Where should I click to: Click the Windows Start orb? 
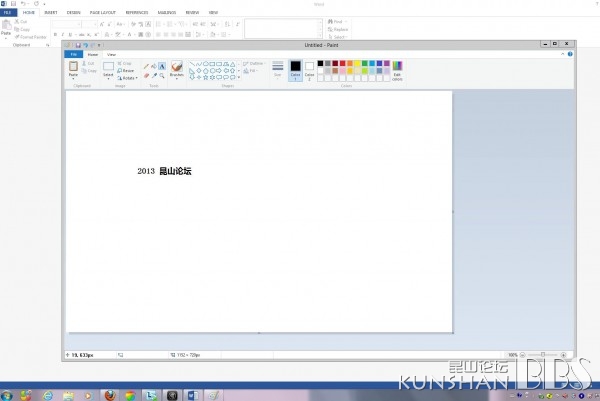(x=6, y=395)
